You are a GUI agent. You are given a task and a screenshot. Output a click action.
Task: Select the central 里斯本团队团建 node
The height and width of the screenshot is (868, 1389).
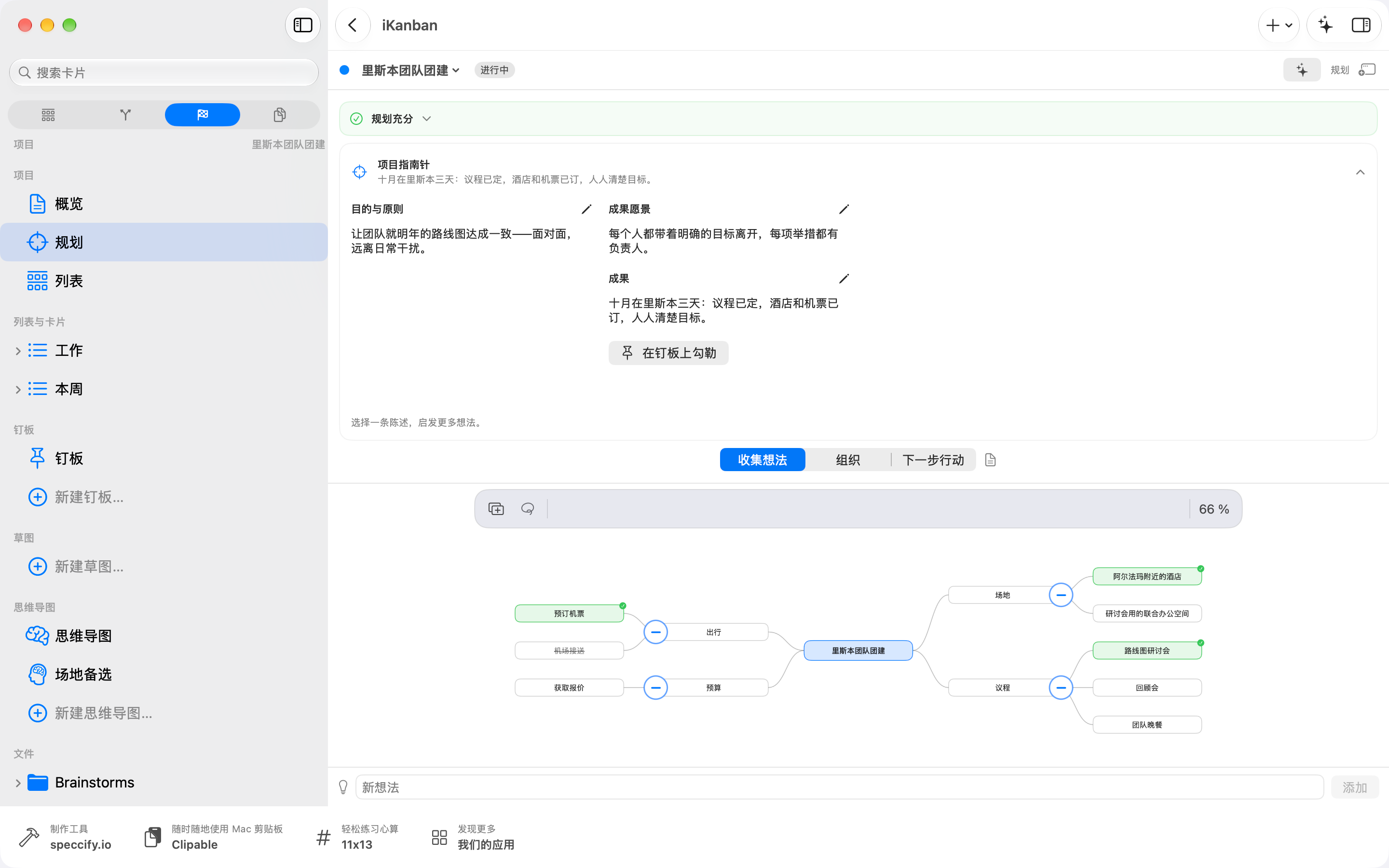pyautogui.click(x=858, y=651)
